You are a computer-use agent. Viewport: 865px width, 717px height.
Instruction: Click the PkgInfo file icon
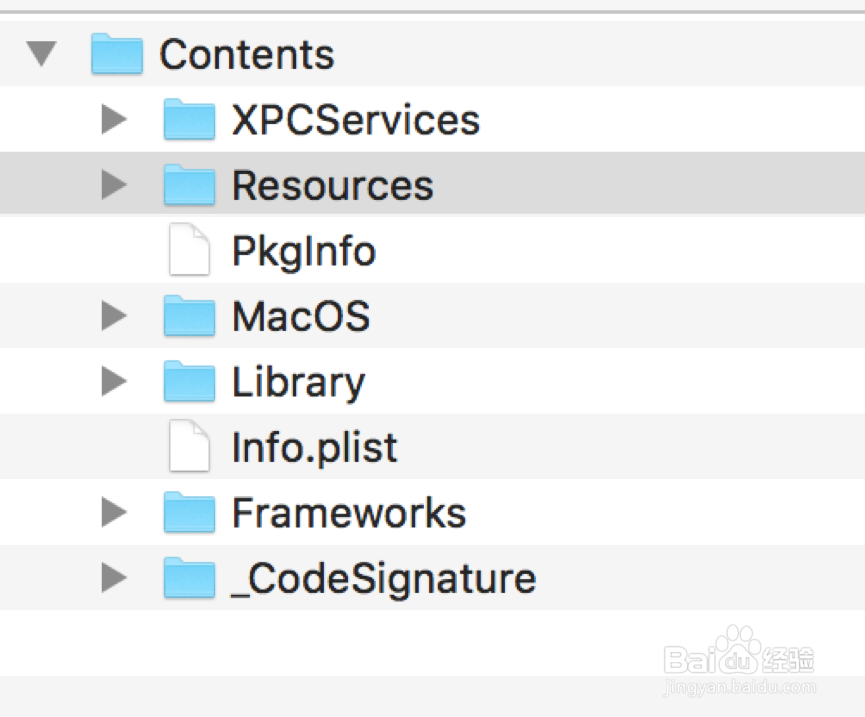click(188, 251)
